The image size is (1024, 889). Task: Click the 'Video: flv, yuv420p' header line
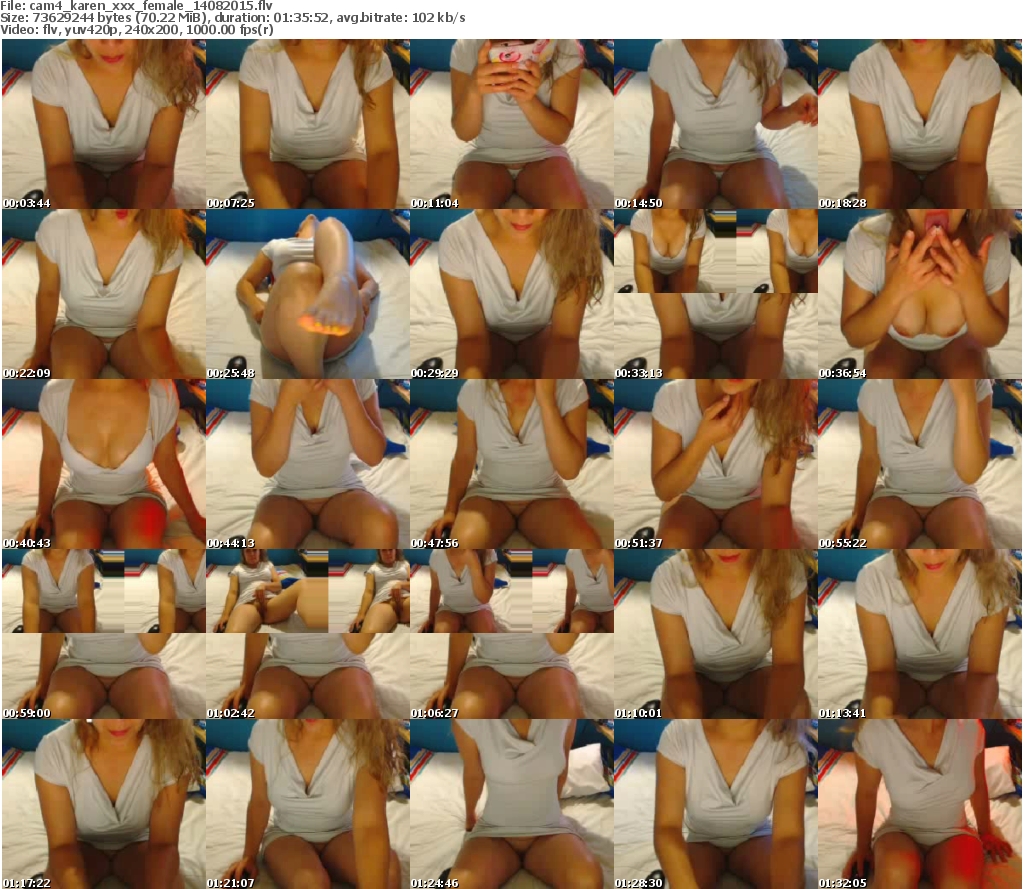pos(136,30)
